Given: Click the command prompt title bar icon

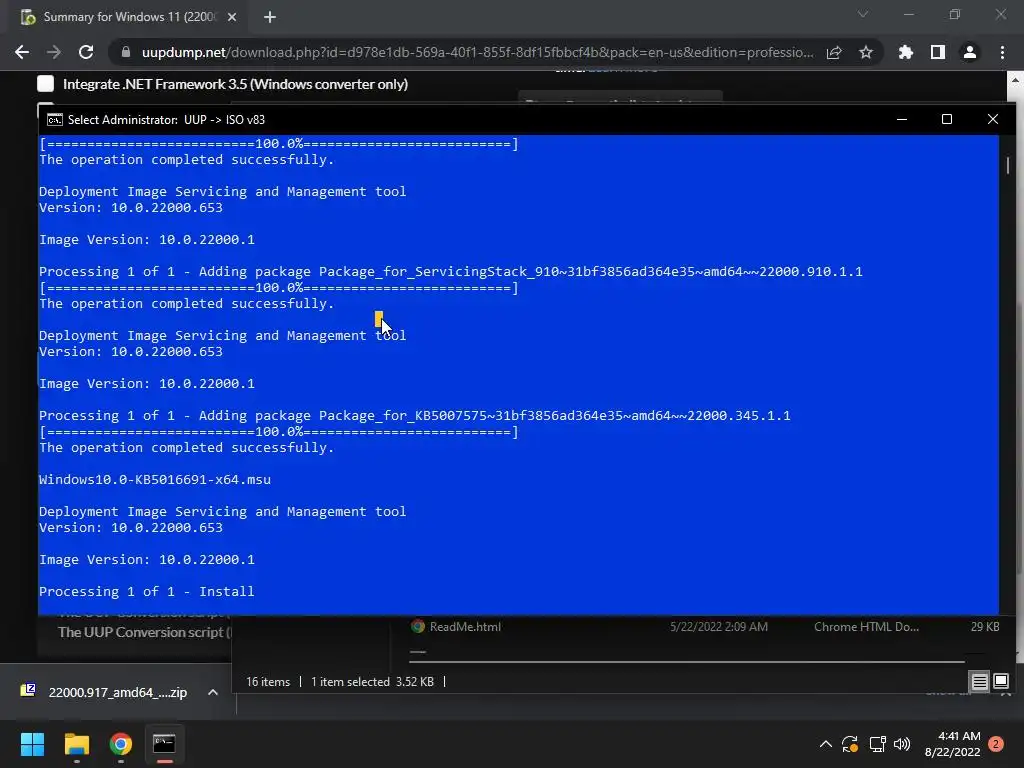Looking at the screenshot, I should pyautogui.click(x=55, y=120).
